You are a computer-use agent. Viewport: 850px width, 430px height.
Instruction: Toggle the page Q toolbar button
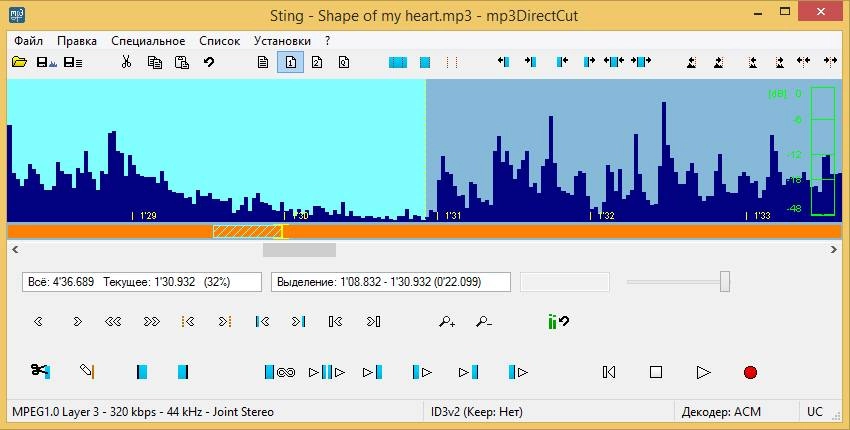pos(344,62)
